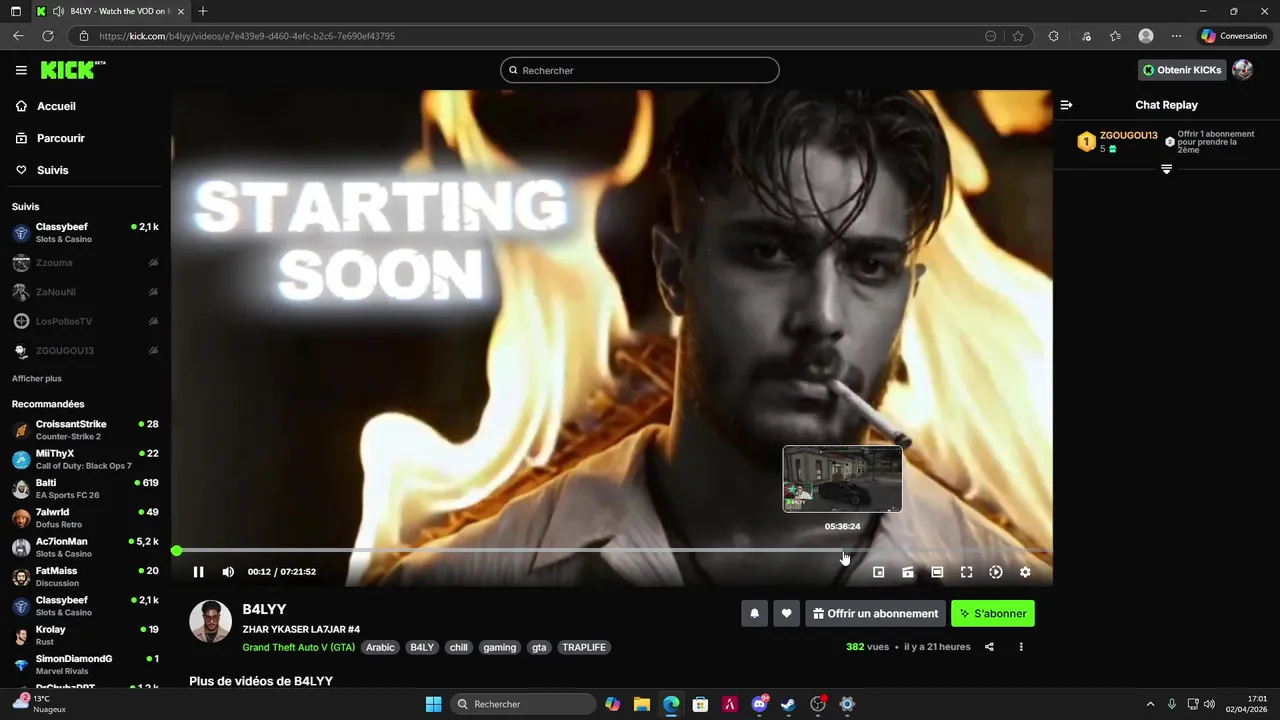The height and width of the screenshot is (720, 1280).
Task: Open the clip creation tool in player
Action: [908, 572]
